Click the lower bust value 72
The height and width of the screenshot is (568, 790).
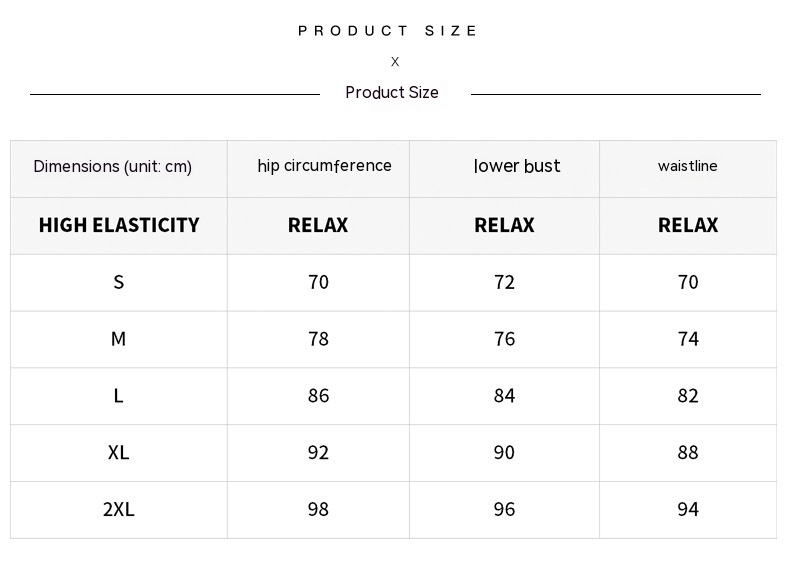[504, 282]
